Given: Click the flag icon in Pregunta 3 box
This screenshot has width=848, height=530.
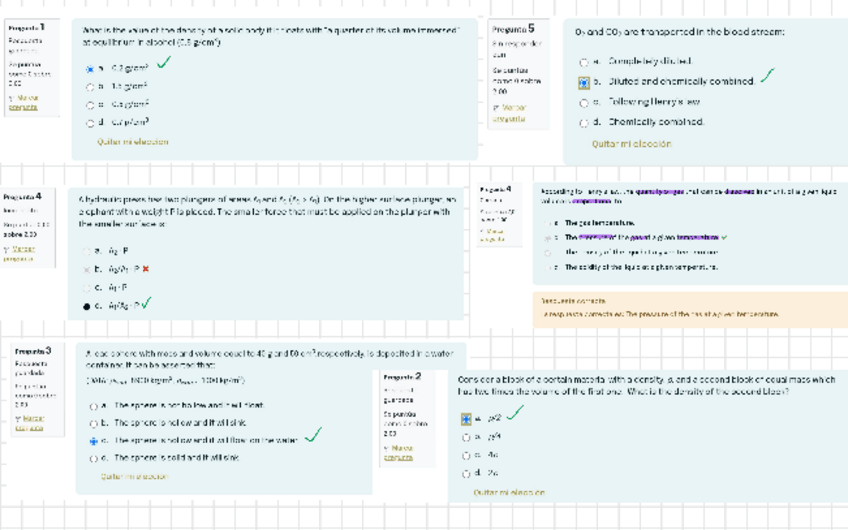Looking at the screenshot, I should [17, 418].
